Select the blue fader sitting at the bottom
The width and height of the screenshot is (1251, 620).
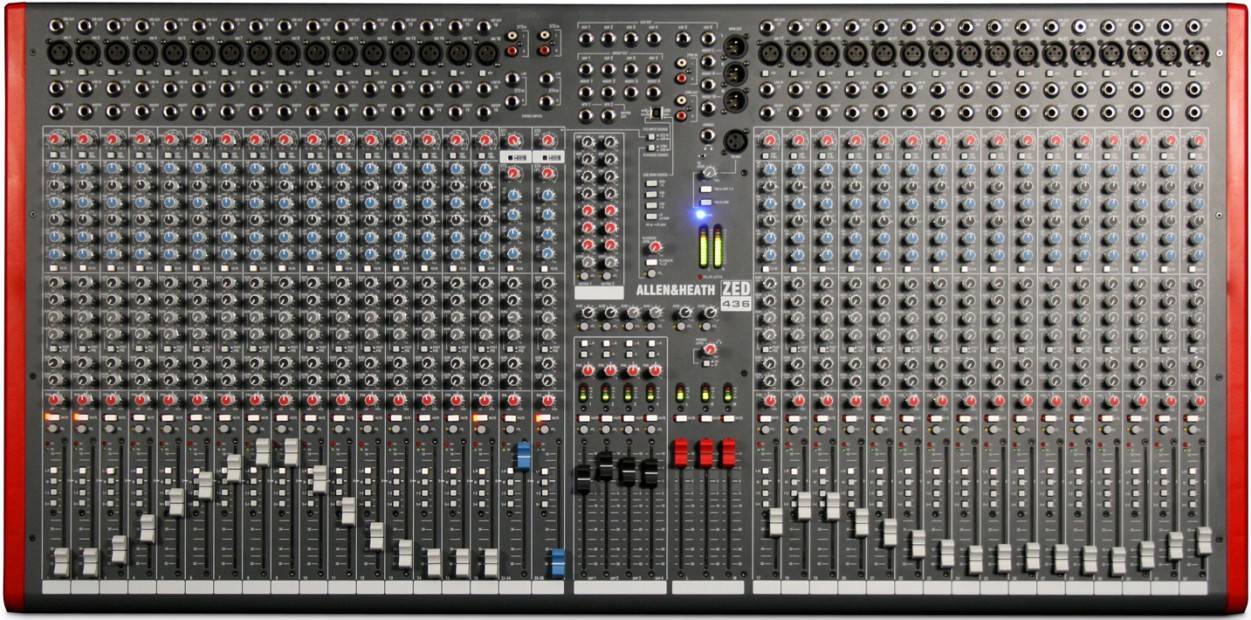point(556,561)
